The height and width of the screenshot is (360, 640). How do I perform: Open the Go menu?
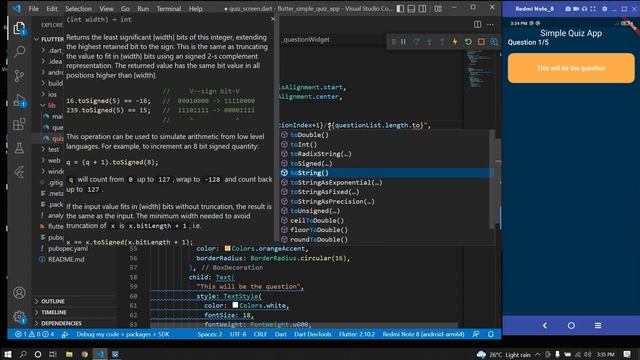[125, 8]
